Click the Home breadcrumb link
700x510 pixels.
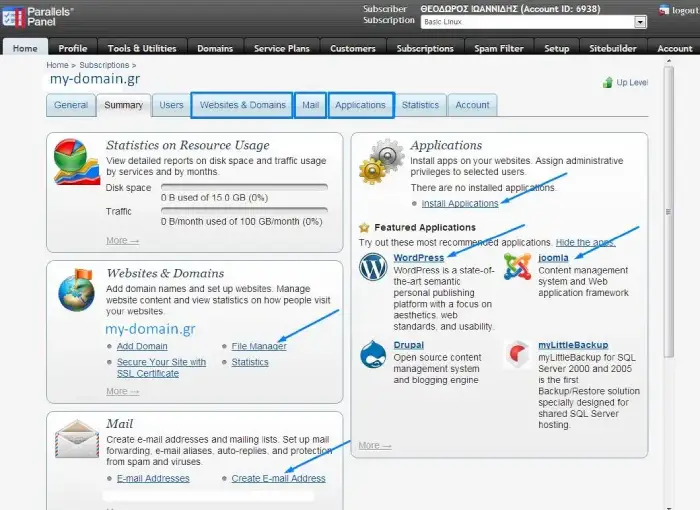(x=58, y=65)
